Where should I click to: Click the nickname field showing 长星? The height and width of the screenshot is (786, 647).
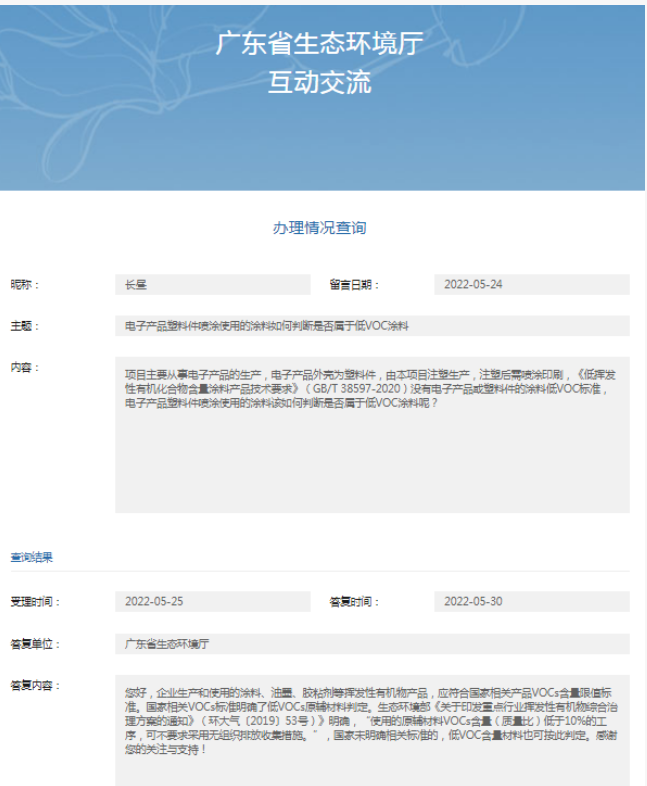point(212,285)
